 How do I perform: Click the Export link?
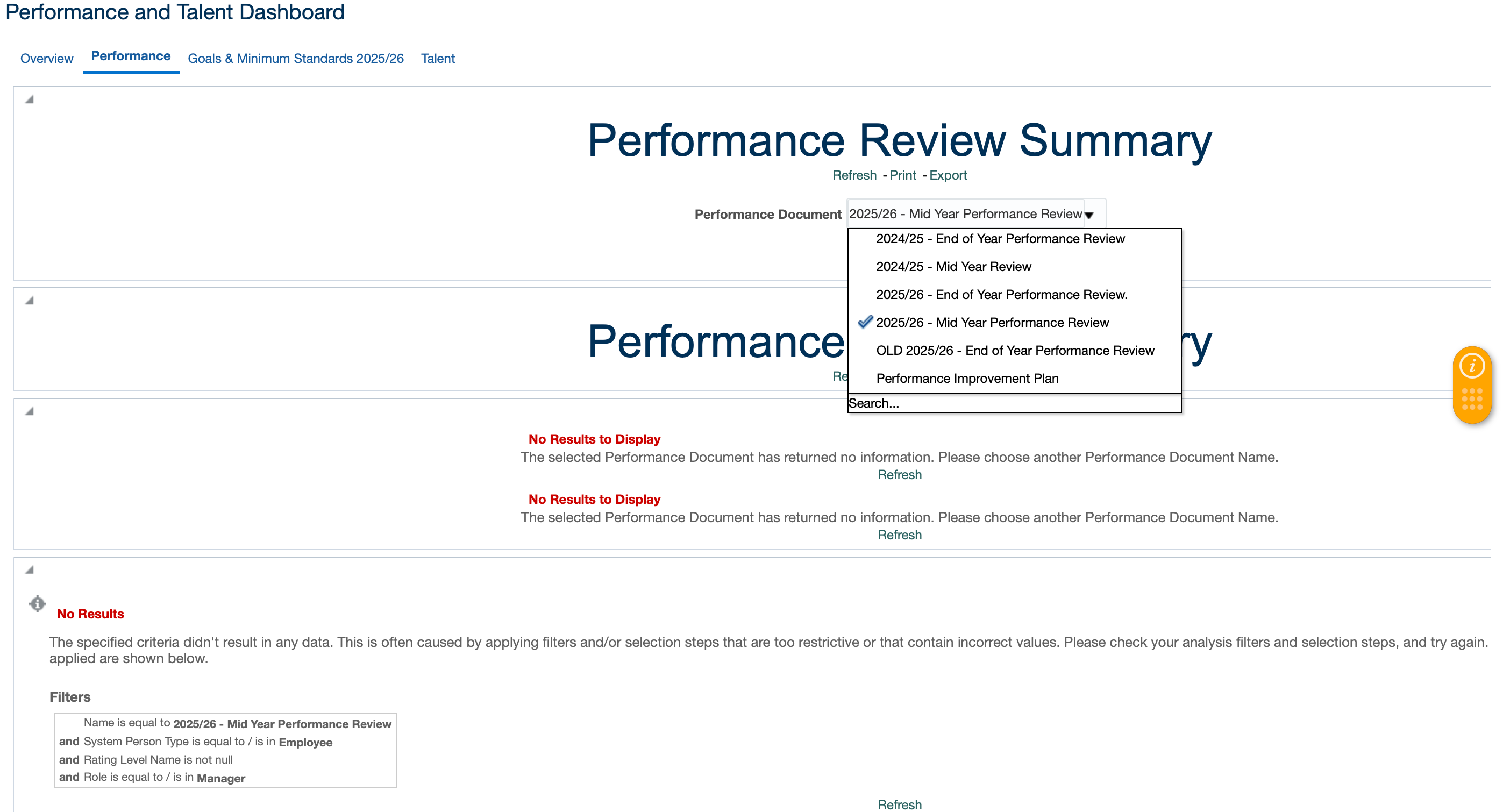948,175
